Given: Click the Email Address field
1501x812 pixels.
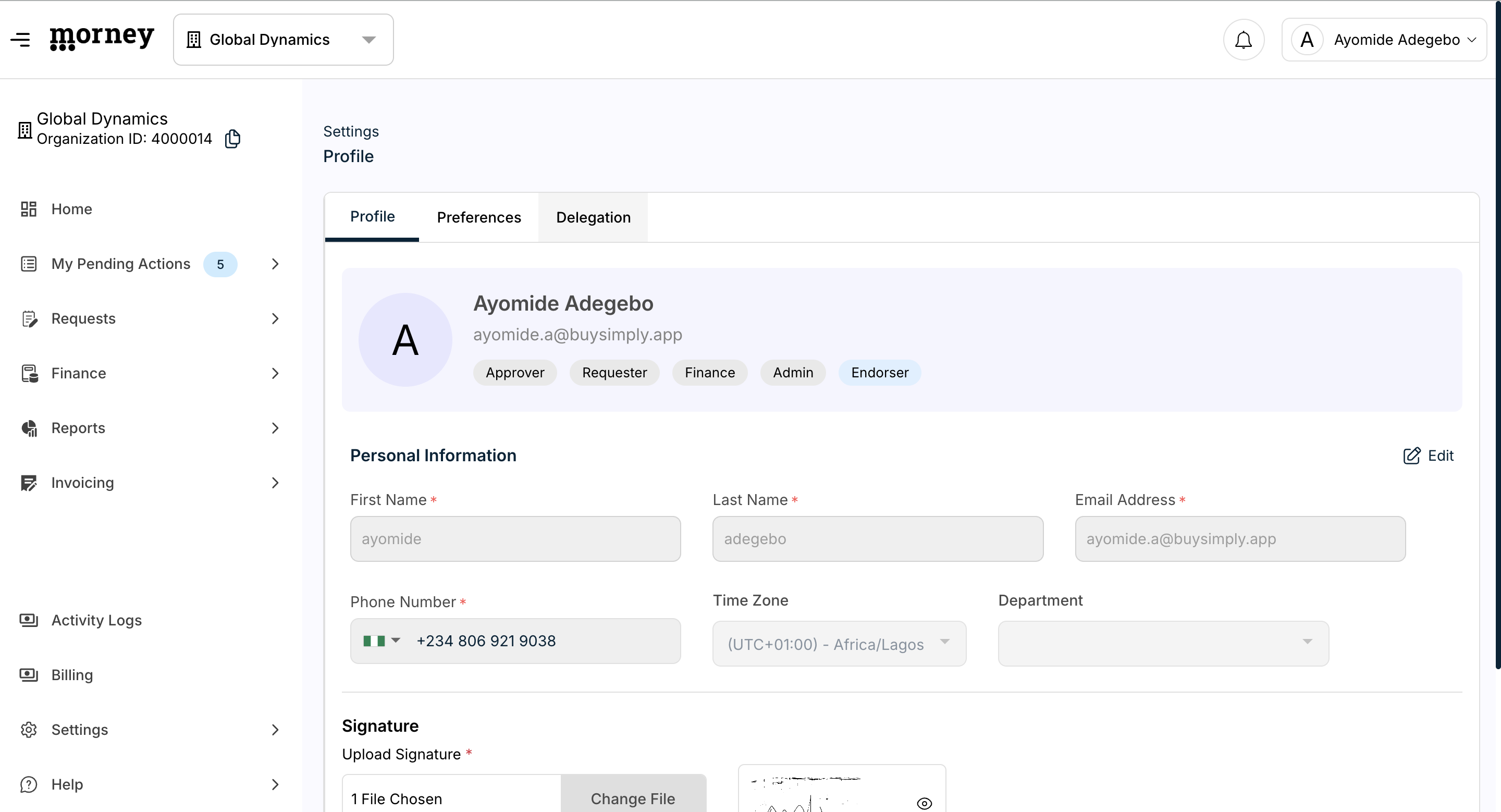Looking at the screenshot, I should pyautogui.click(x=1240, y=539).
